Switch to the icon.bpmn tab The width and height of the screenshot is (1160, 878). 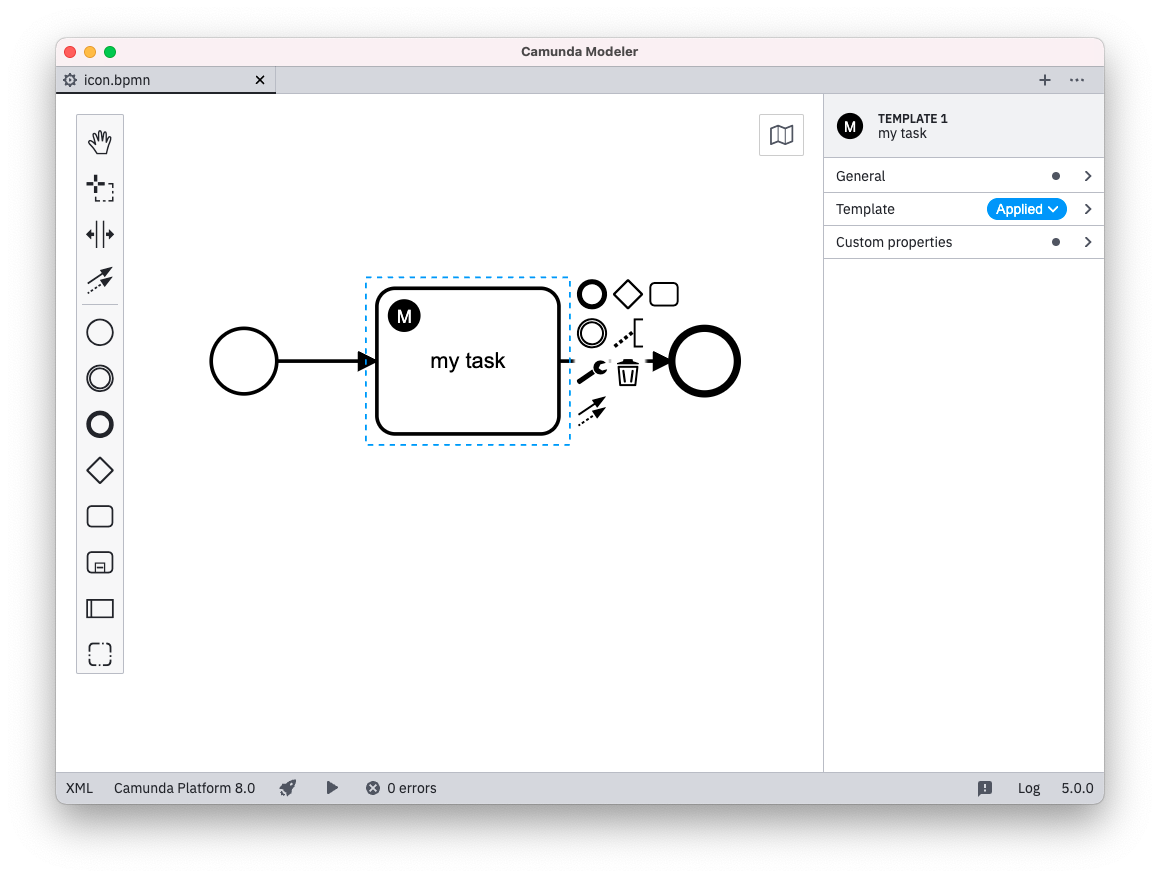coord(117,80)
